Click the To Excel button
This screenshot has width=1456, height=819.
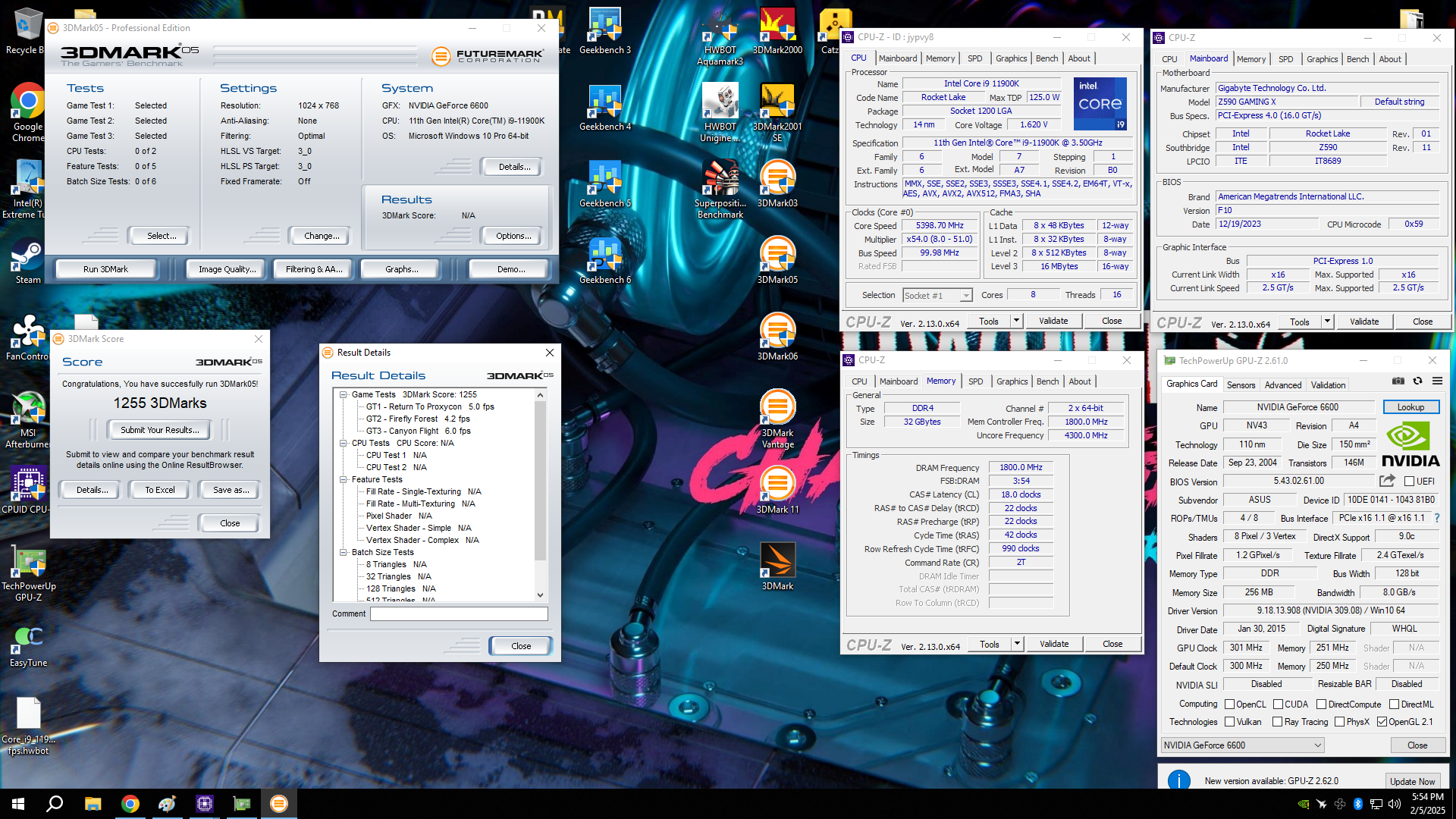pyautogui.click(x=160, y=490)
